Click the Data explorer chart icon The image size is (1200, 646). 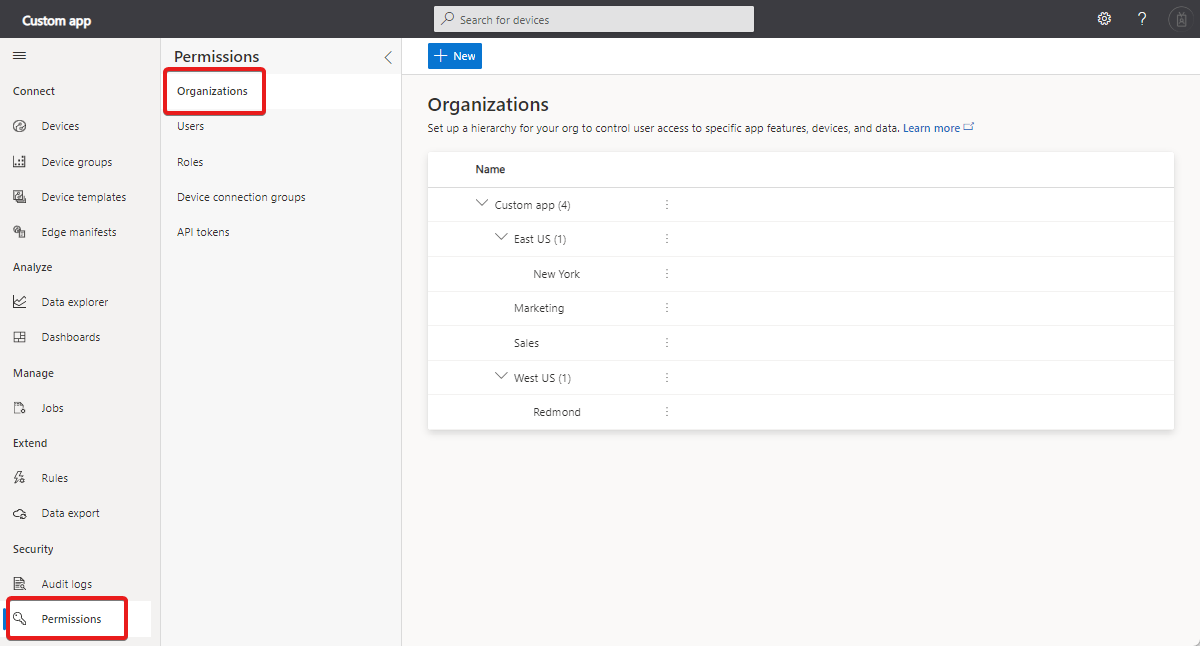coord(19,302)
